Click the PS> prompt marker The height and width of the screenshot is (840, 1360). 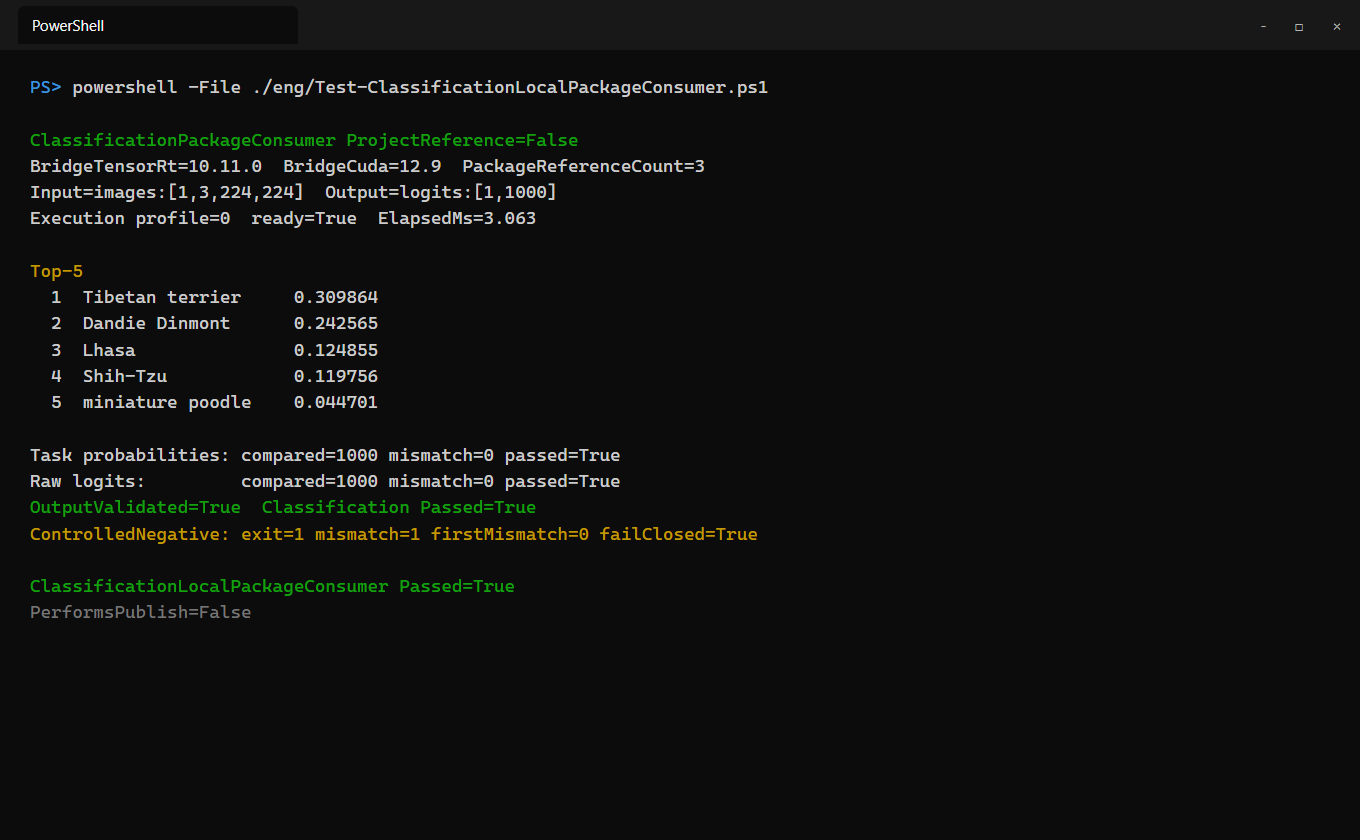46,88
